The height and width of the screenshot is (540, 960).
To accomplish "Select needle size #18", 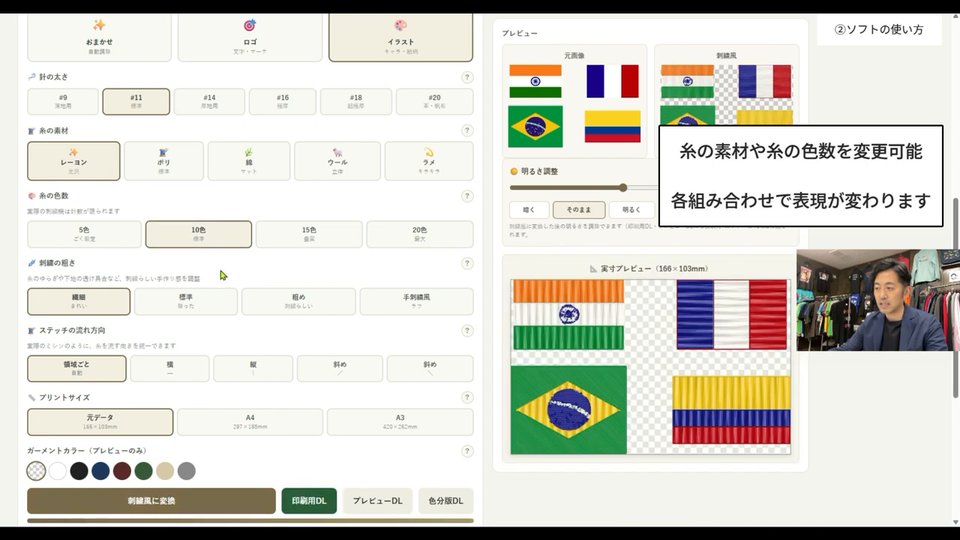I will pyautogui.click(x=356, y=102).
